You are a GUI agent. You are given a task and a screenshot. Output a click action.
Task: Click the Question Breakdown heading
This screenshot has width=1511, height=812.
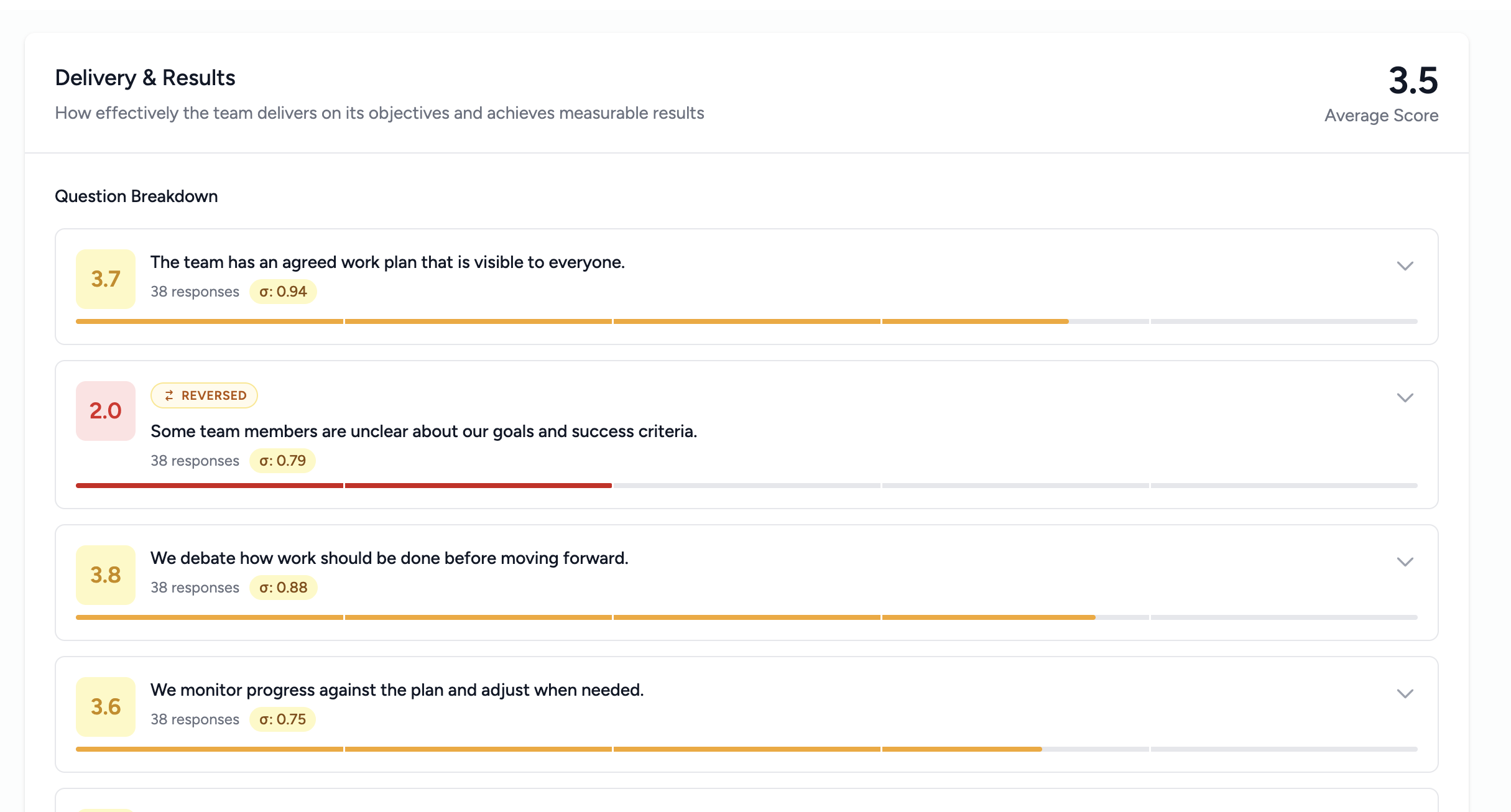[136, 196]
